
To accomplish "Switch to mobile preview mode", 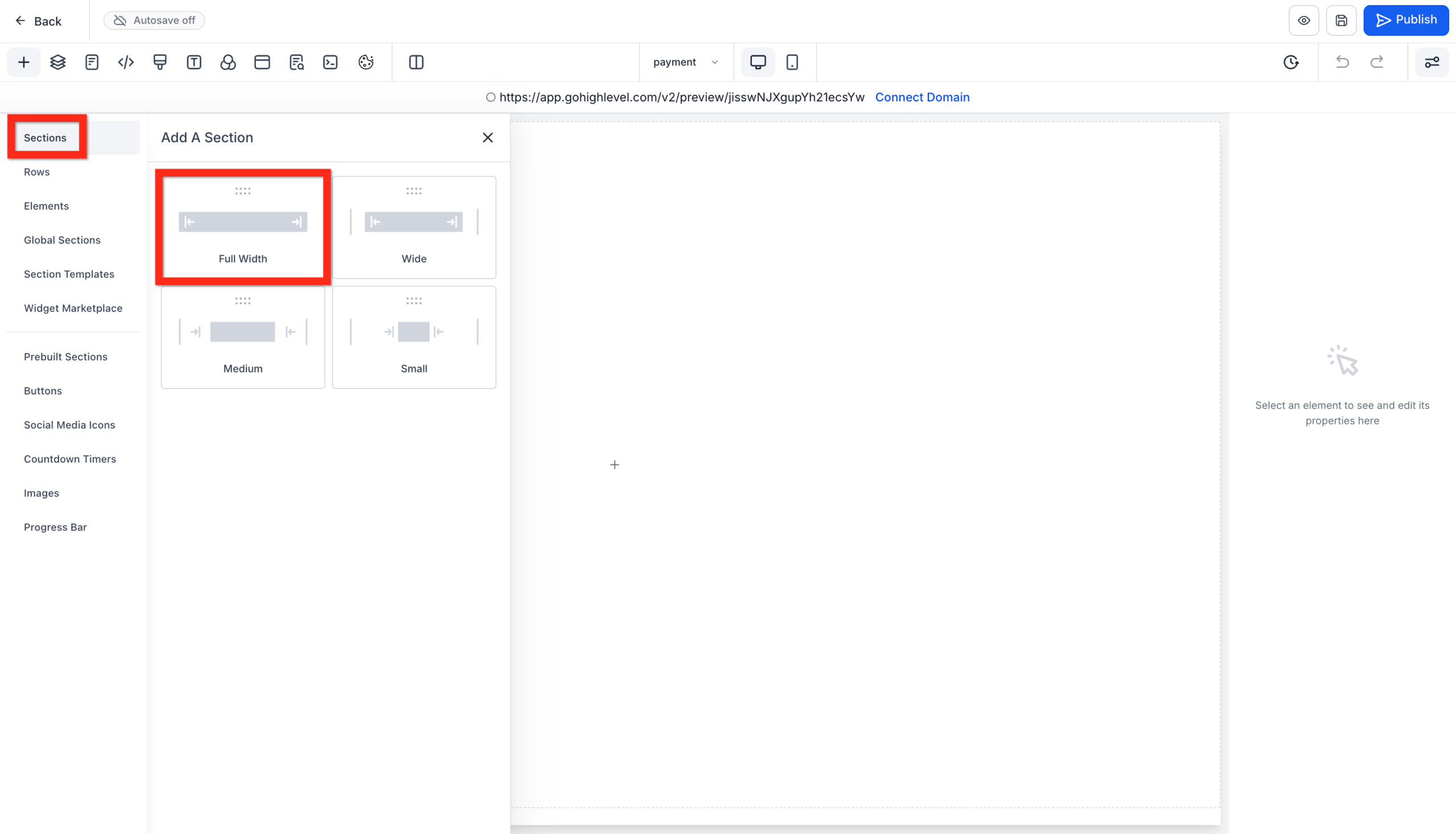I will tap(792, 62).
